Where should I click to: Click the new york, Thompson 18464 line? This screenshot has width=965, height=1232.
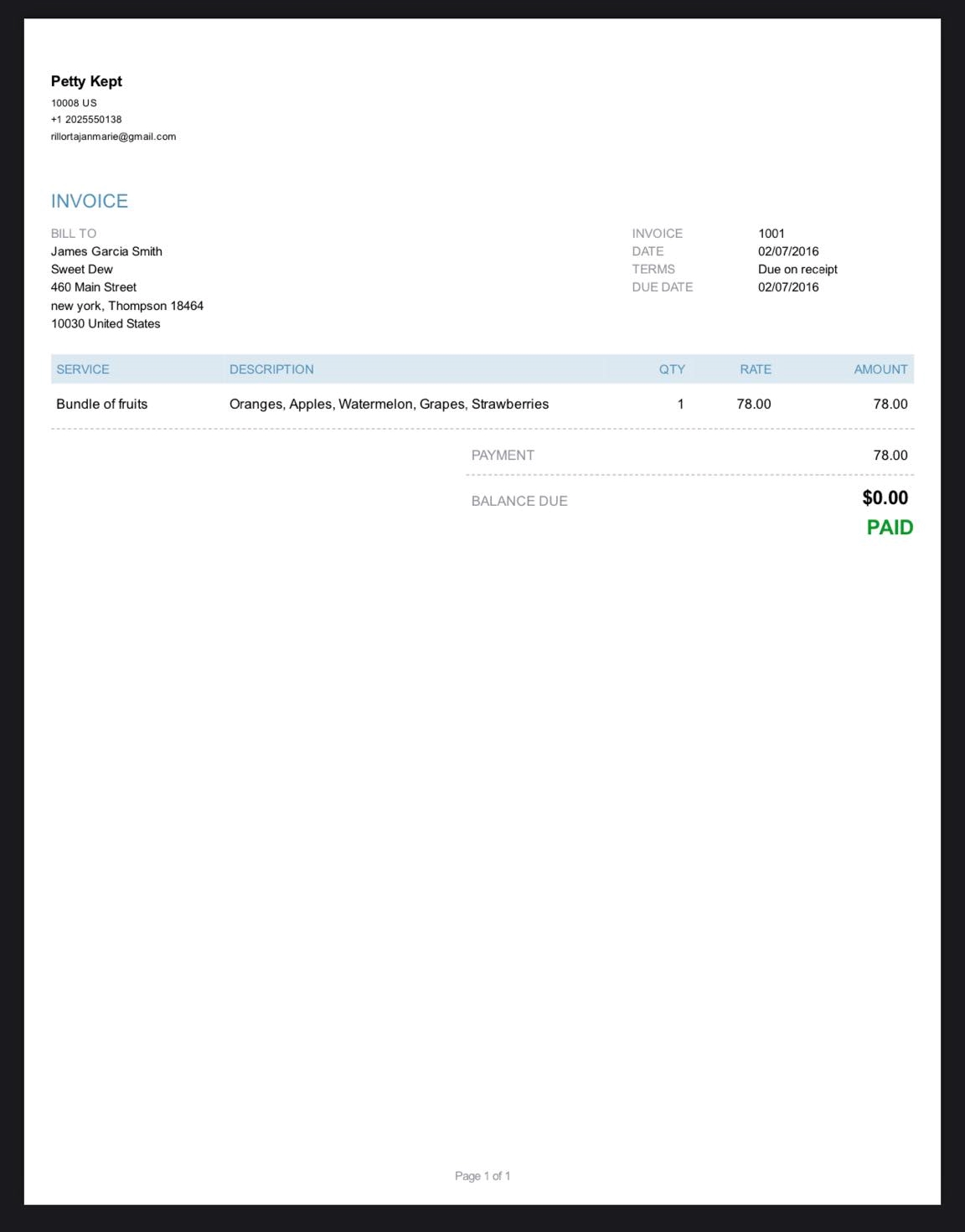(x=127, y=306)
